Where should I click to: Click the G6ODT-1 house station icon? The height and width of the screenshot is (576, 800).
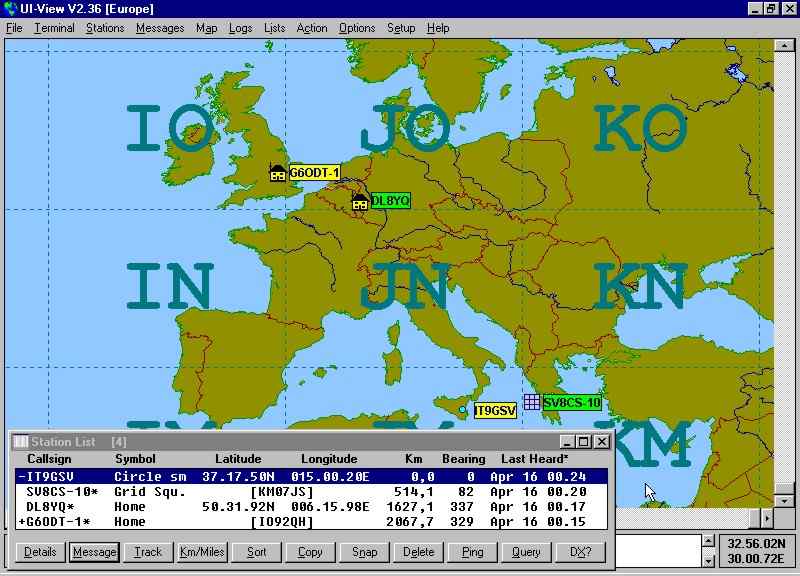(x=277, y=172)
